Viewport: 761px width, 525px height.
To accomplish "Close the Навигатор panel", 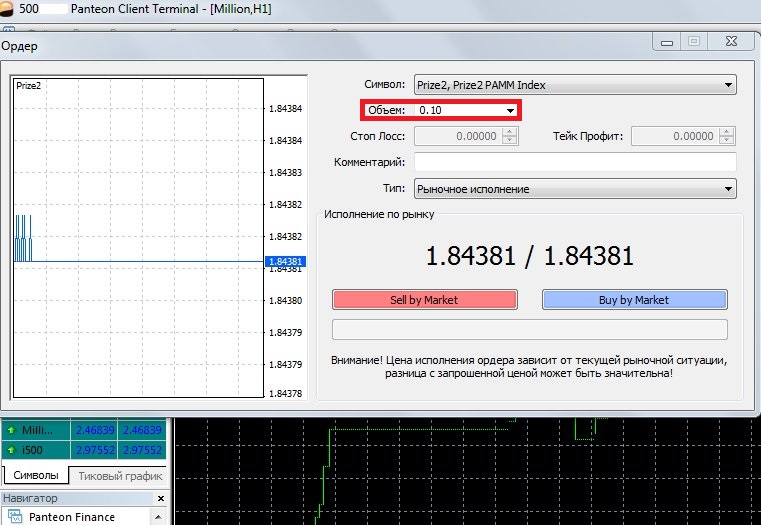I will (160, 498).
